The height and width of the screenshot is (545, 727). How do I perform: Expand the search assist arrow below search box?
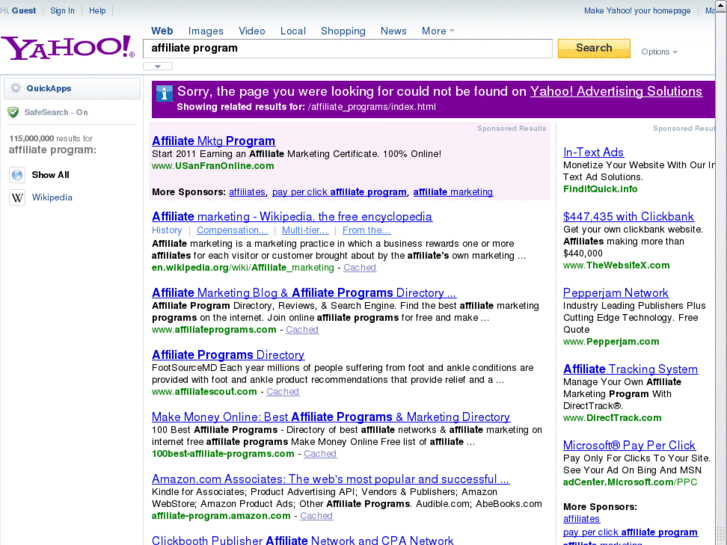(158, 66)
